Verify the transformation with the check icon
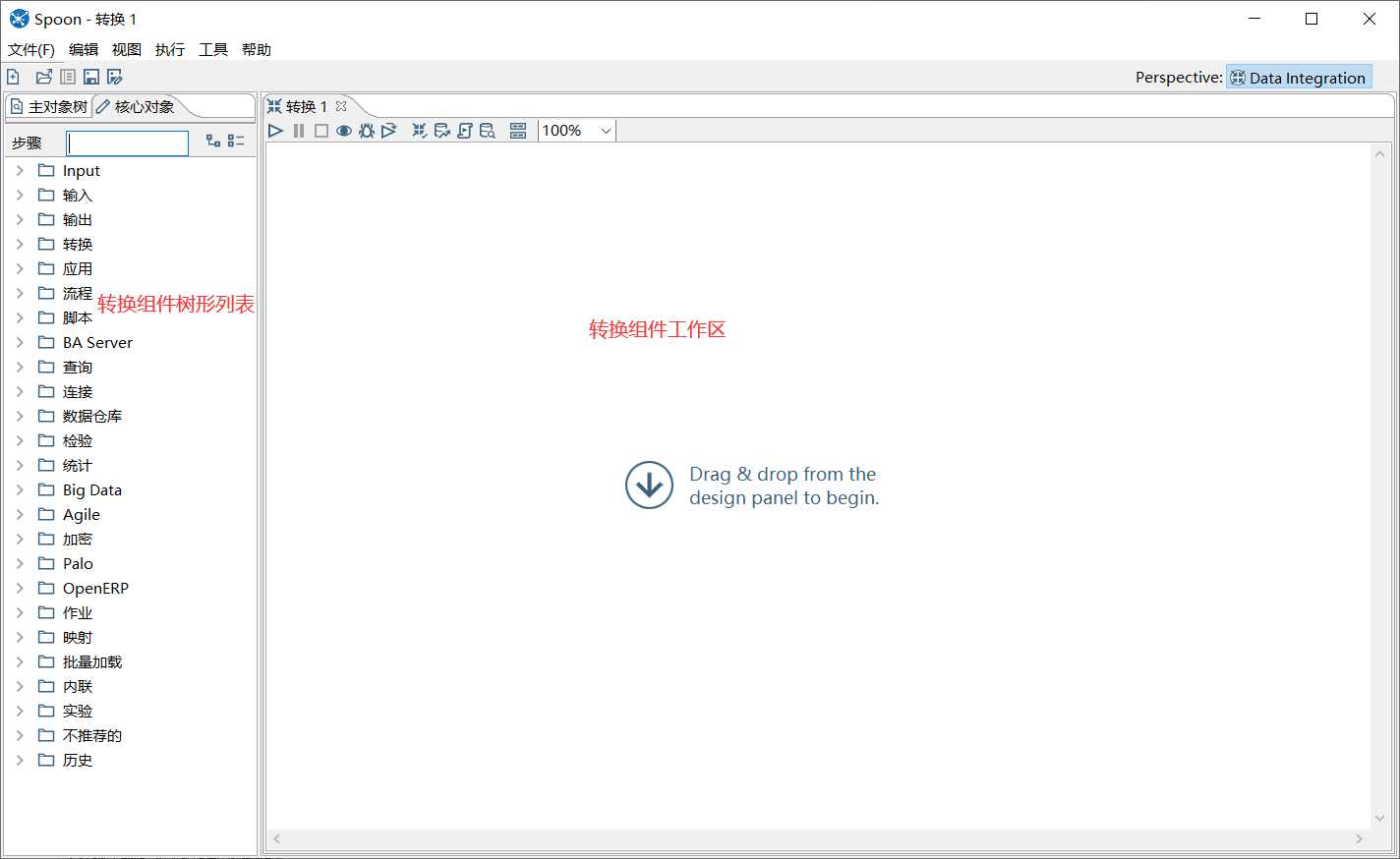This screenshot has width=1400, height=859. [x=420, y=131]
